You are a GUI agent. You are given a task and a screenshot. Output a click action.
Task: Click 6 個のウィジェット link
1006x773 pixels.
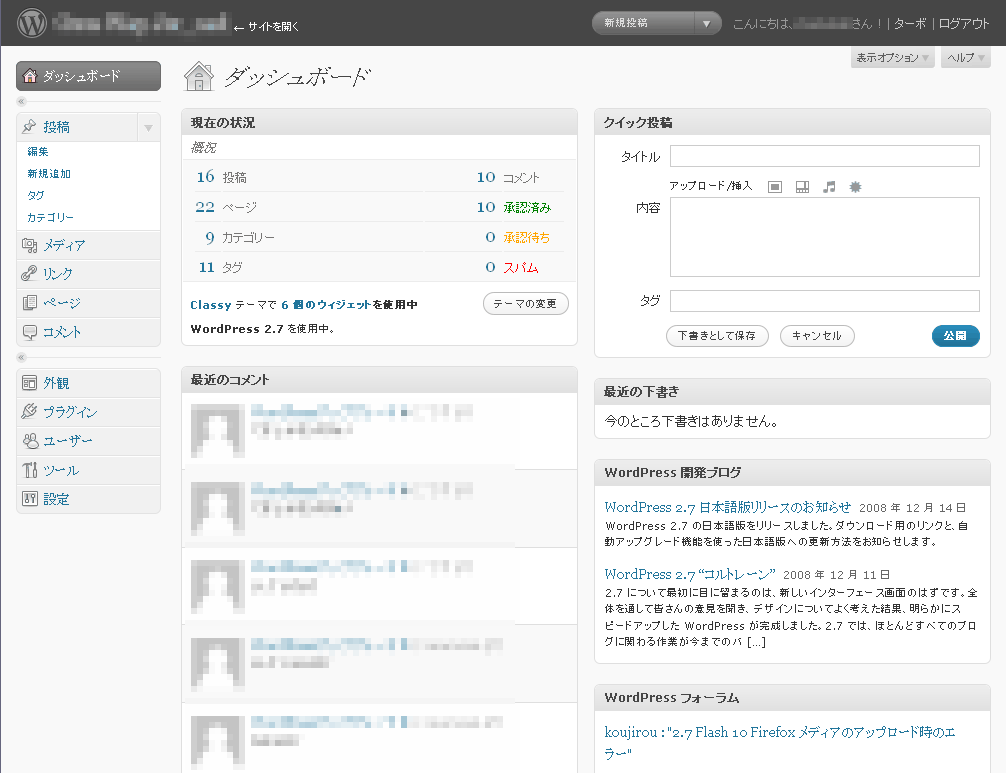[x=326, y=305]
